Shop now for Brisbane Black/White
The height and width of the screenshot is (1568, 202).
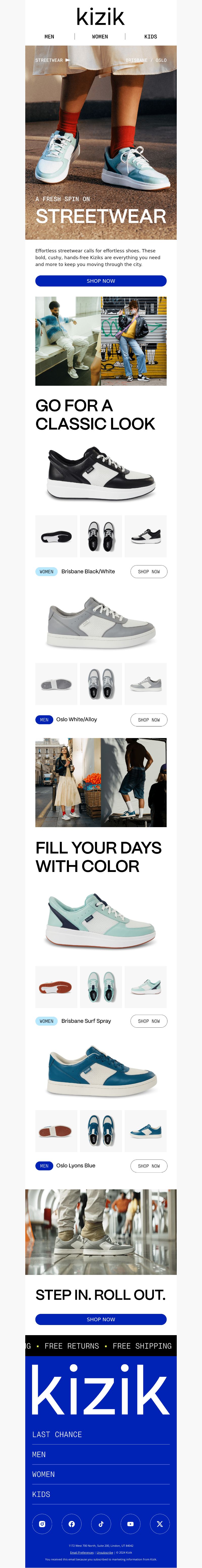[x=149, y=572]
